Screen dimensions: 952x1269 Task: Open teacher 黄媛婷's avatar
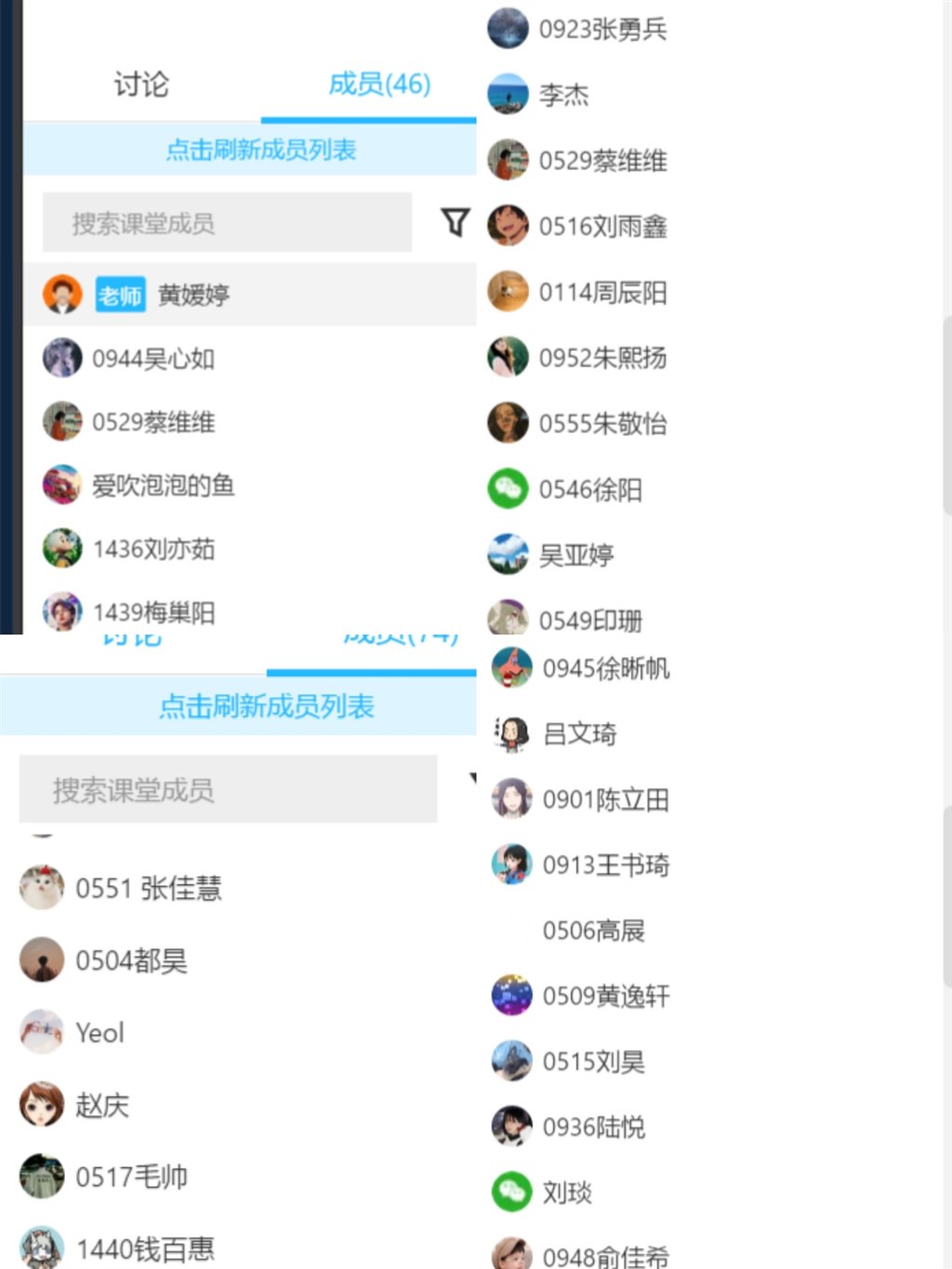point(62,295)
